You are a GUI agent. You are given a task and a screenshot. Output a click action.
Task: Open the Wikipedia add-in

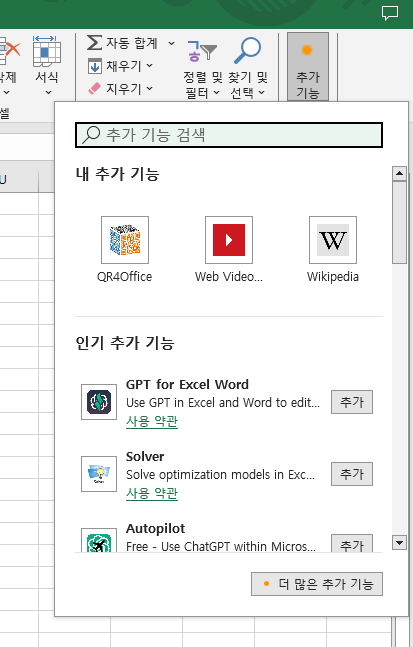tap(333, 250)
